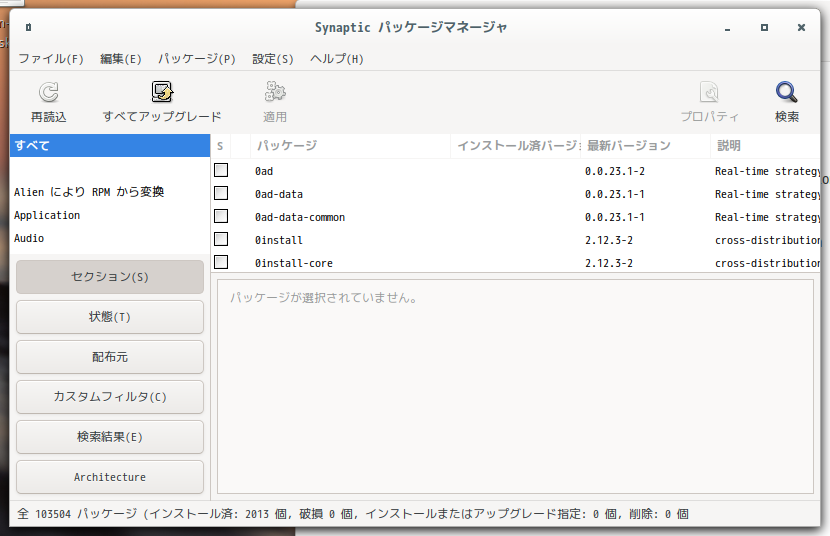Select the 0install-core package name
The image size is (830, 536).
[x=293, y=263]
